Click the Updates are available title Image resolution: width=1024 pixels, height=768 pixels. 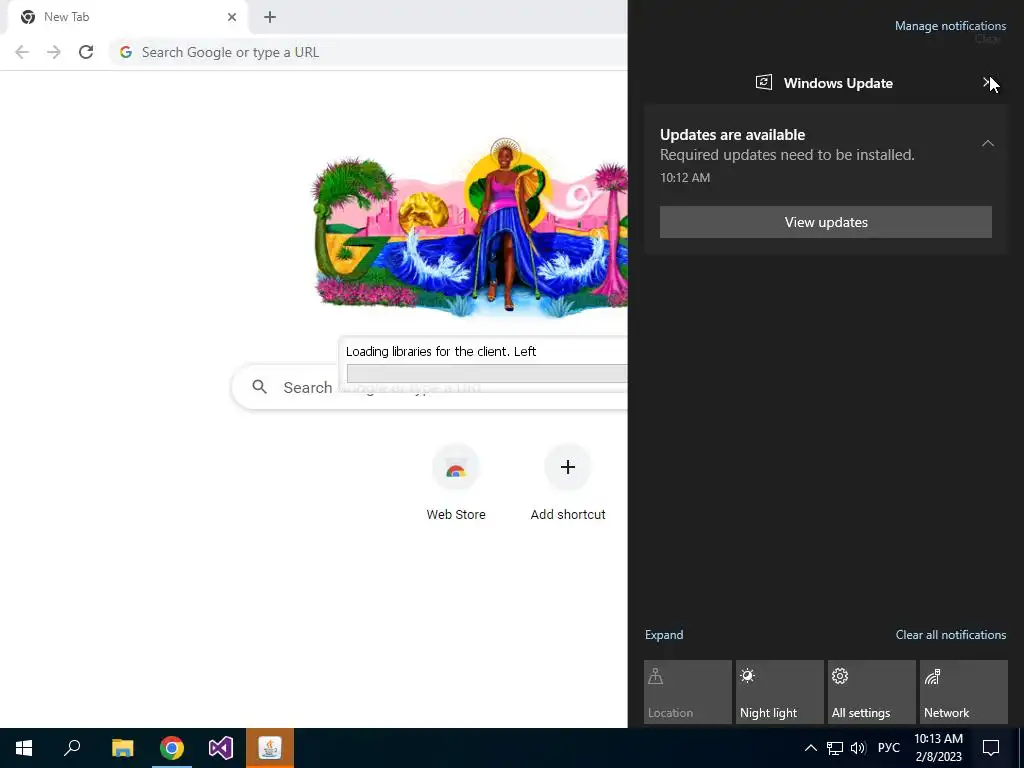732,135
